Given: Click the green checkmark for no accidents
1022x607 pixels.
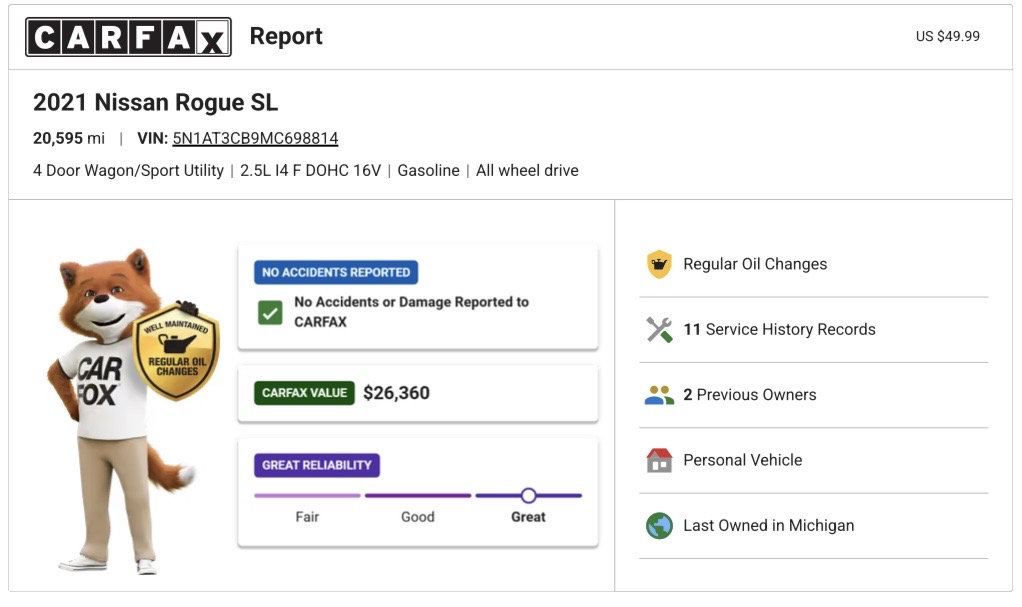Looking at the screenshot, I should tap(270, 312).
